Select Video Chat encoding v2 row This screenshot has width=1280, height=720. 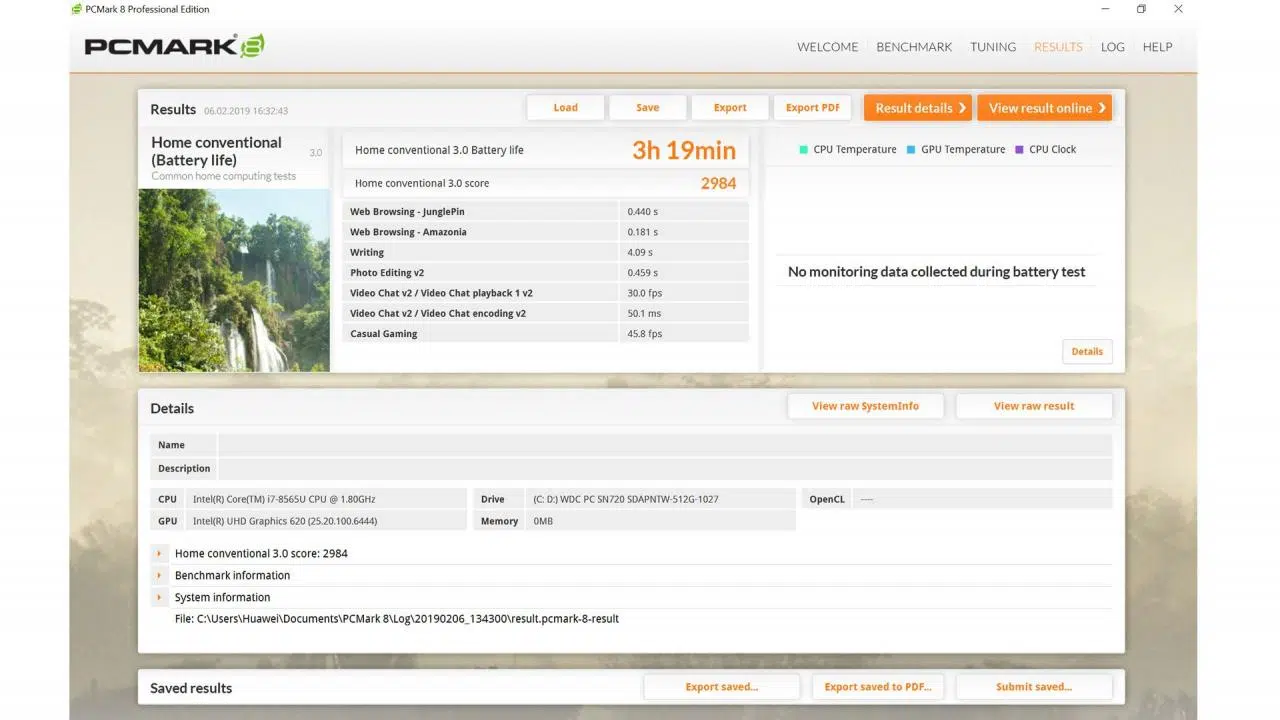click(546, 313)
